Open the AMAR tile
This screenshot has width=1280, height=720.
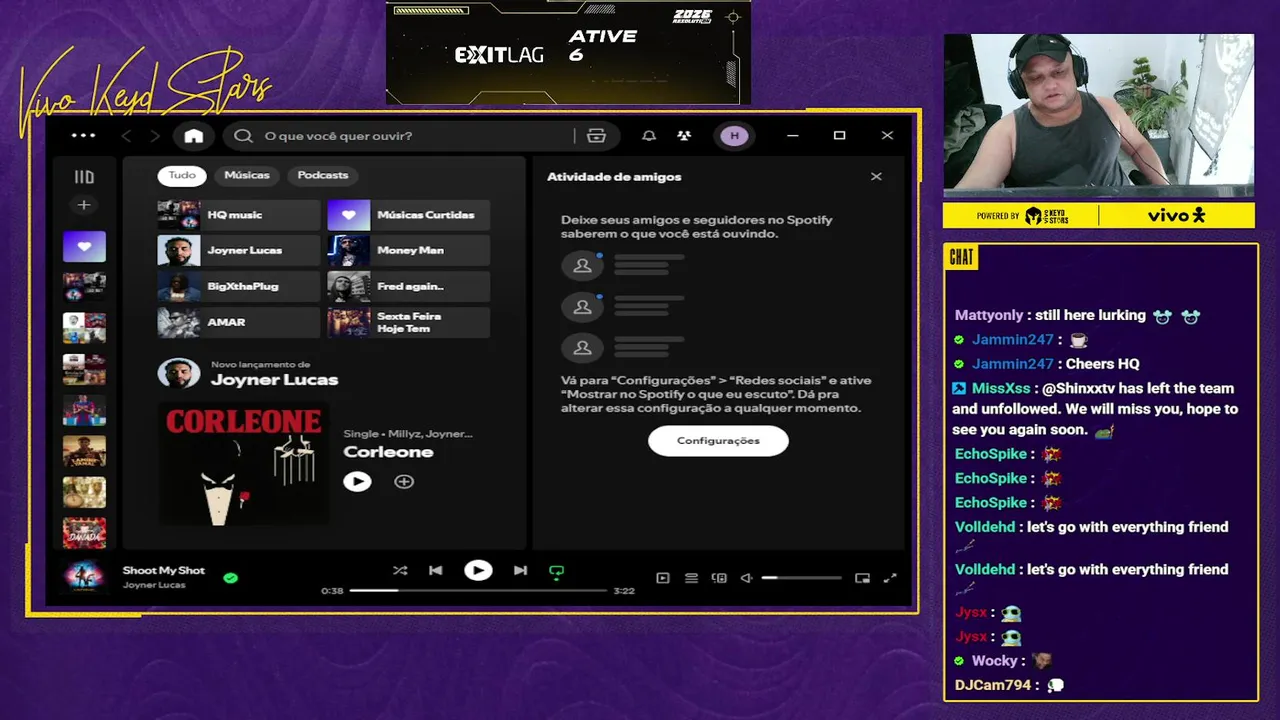[238, 322]
